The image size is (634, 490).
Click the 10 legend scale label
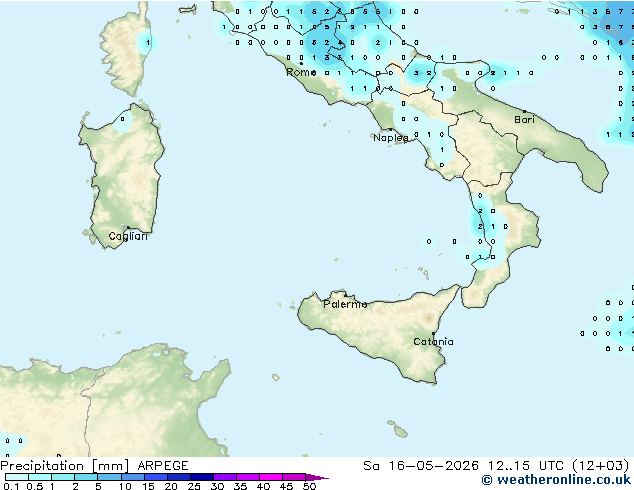pyautogui.click(x=125, y=486)
